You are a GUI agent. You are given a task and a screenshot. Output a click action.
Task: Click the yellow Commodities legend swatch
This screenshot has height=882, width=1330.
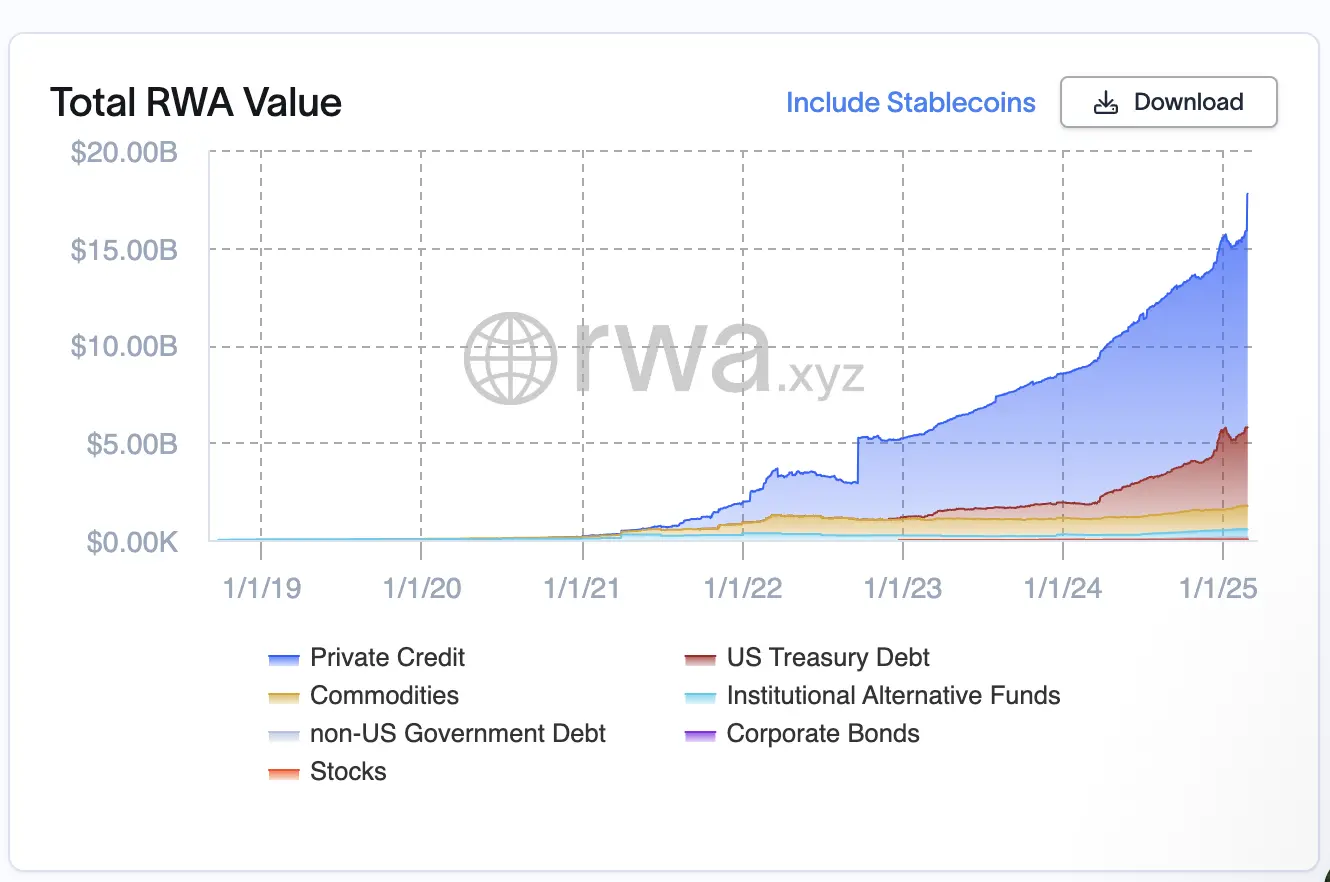[x=284, y=697]
